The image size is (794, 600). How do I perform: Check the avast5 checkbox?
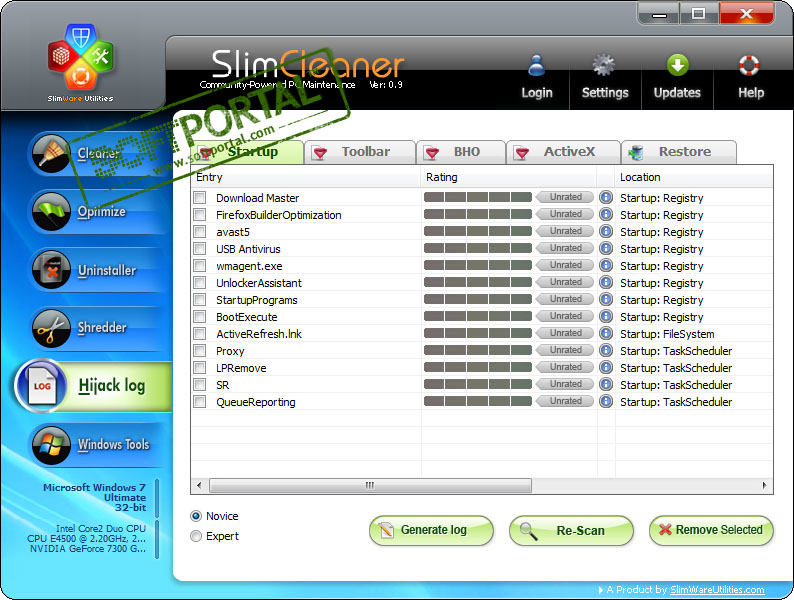point(200,231)
